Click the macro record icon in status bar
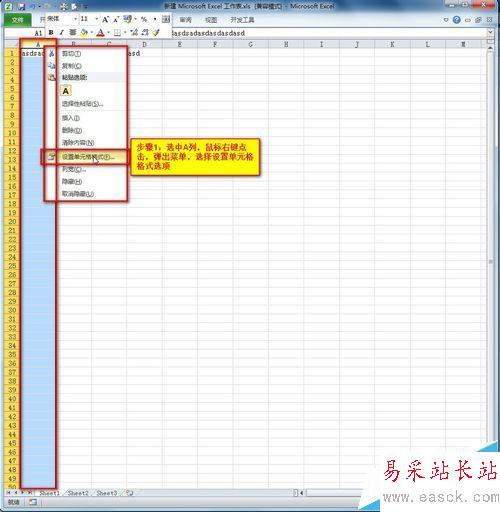500x512 pixels. click(33, 502)
